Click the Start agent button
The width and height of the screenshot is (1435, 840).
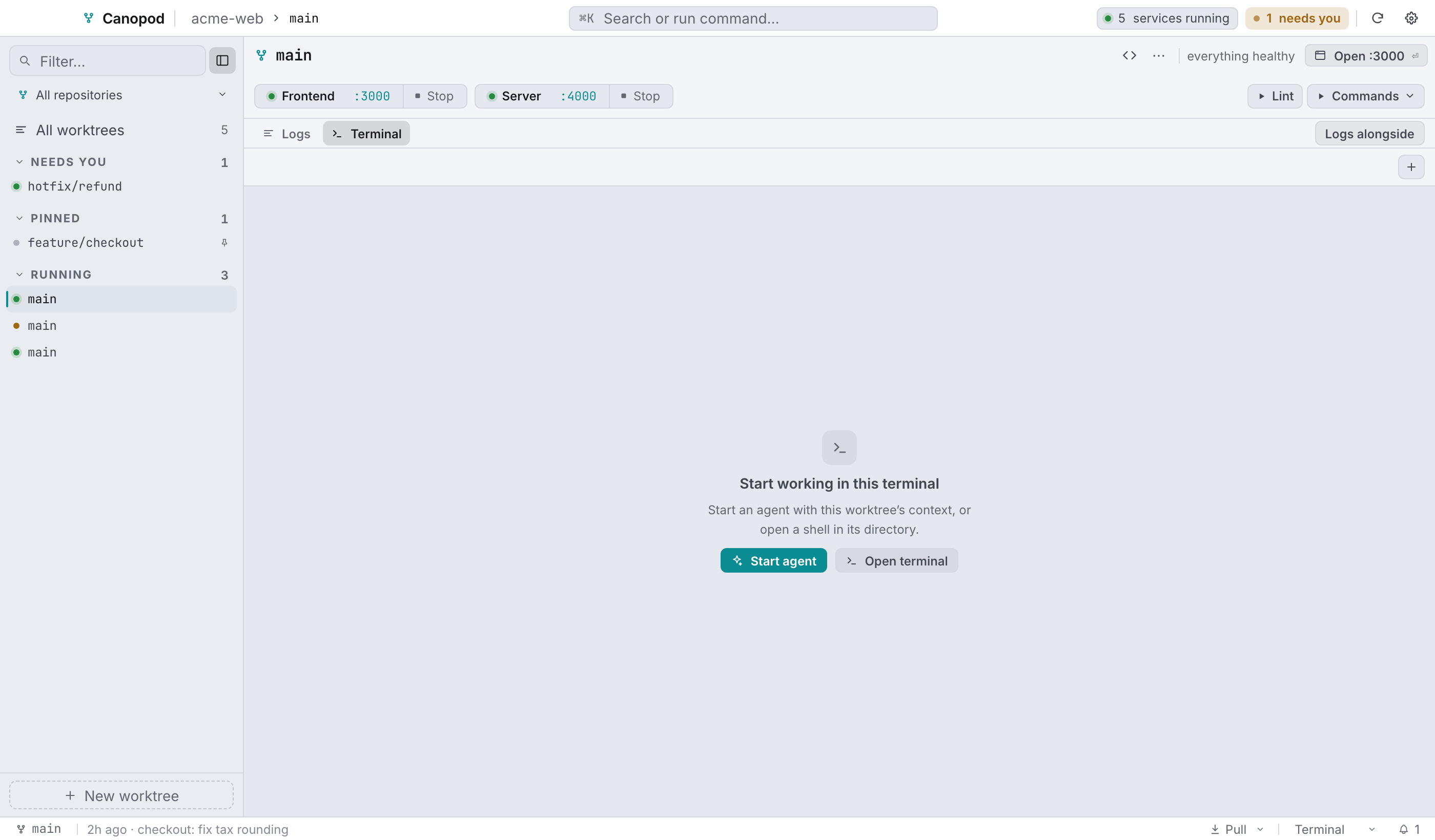pos(773,560)
